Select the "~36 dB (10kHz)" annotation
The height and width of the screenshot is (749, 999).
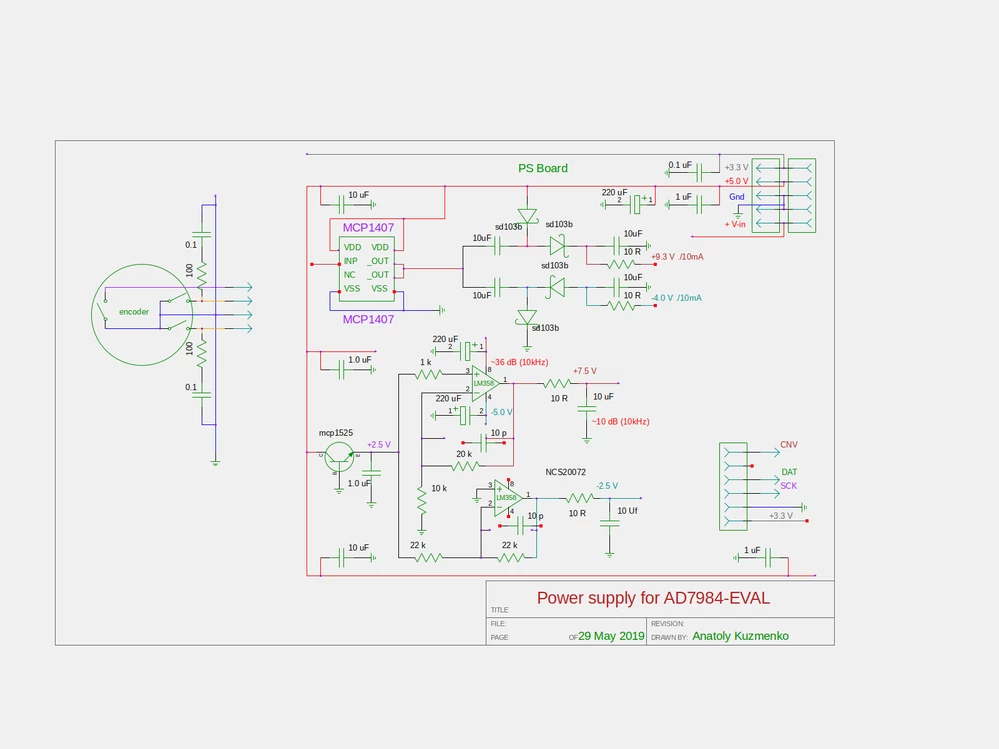[519, 362]
